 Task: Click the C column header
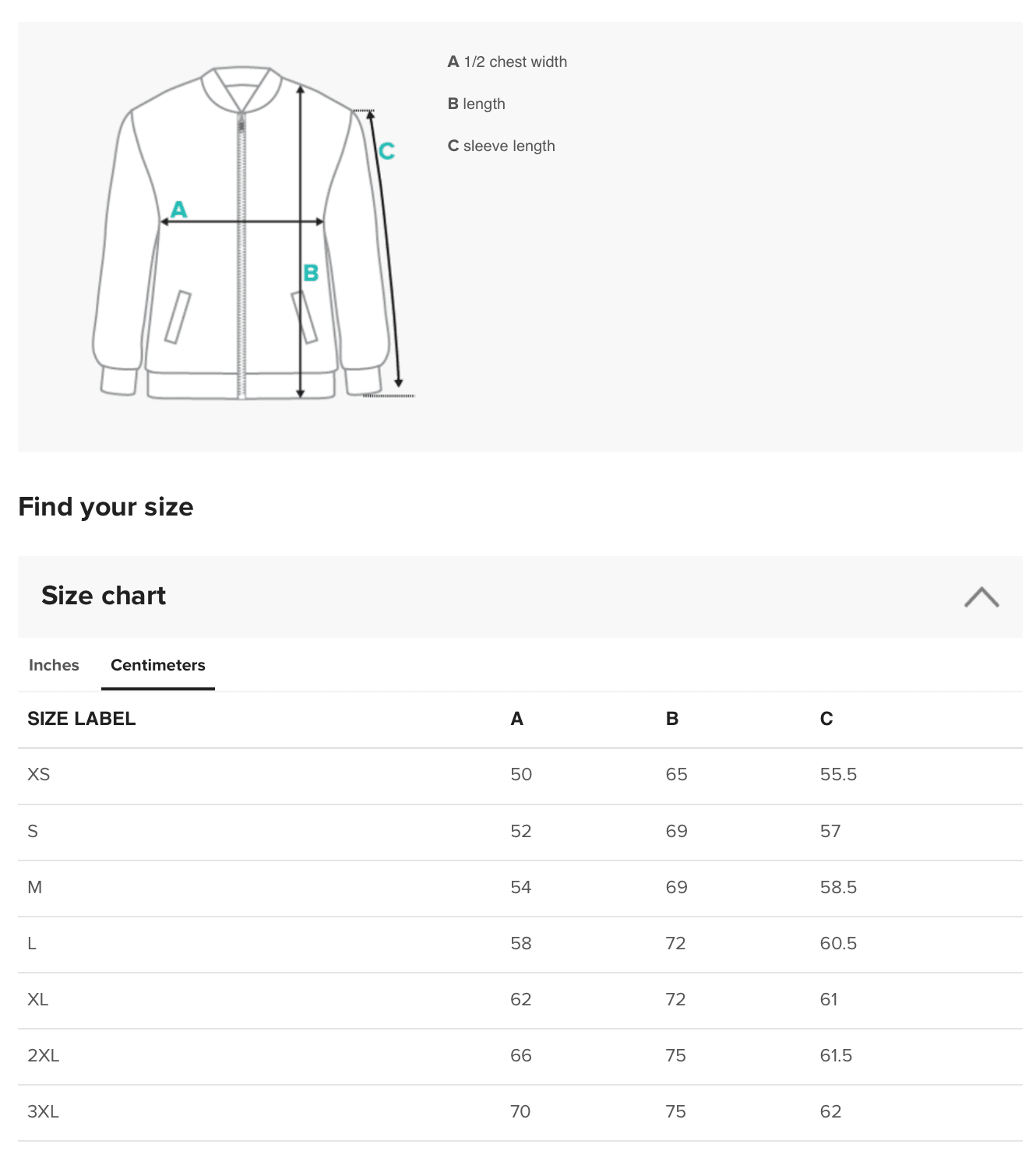826,719
